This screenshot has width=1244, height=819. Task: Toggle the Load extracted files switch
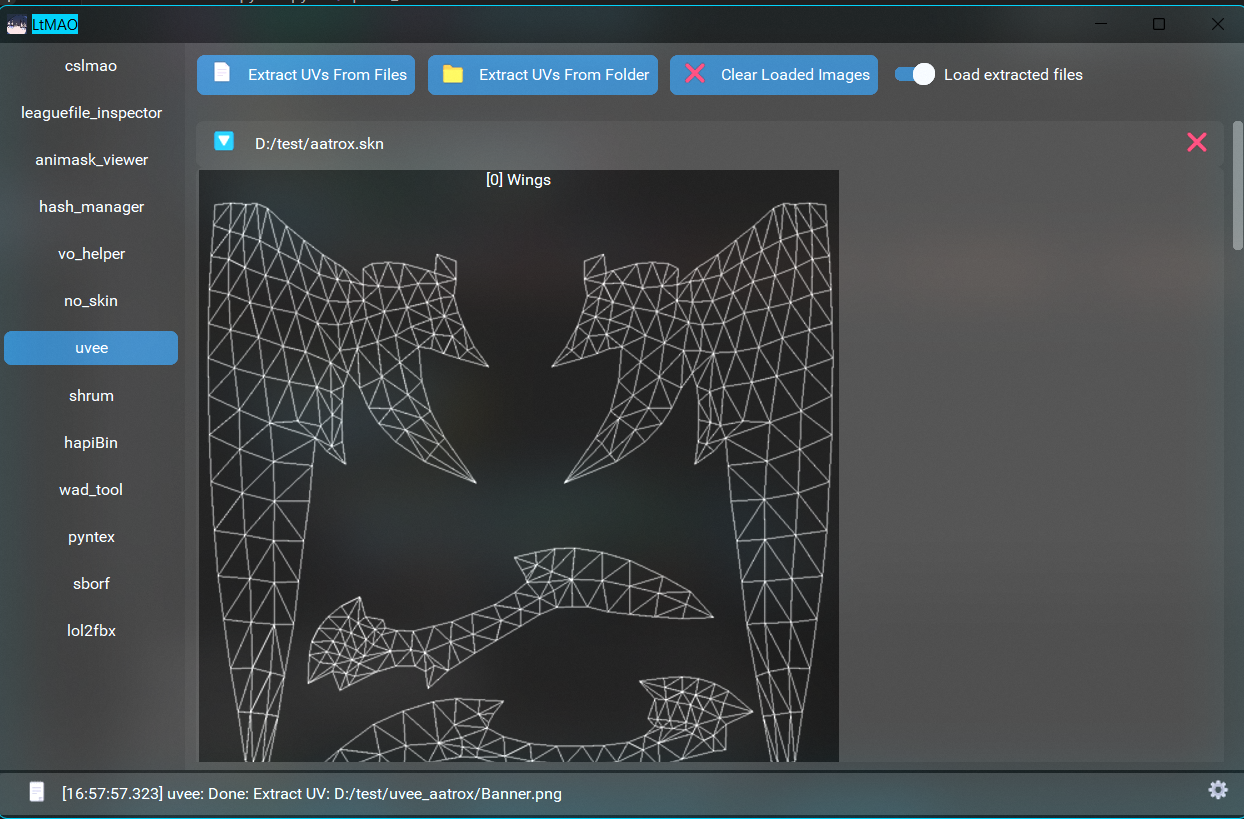click(915, 74)
